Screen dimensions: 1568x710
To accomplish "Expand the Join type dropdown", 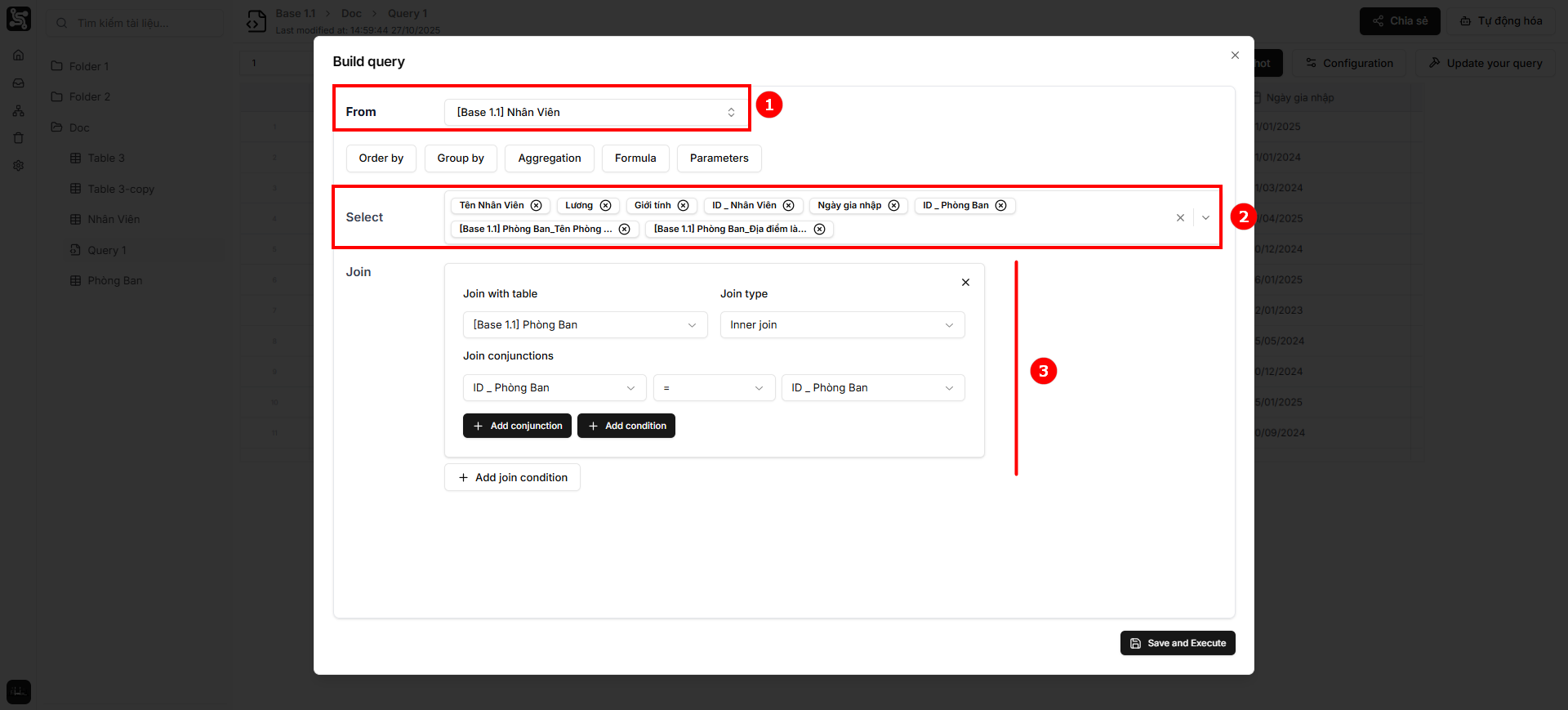I will [842, 325].
